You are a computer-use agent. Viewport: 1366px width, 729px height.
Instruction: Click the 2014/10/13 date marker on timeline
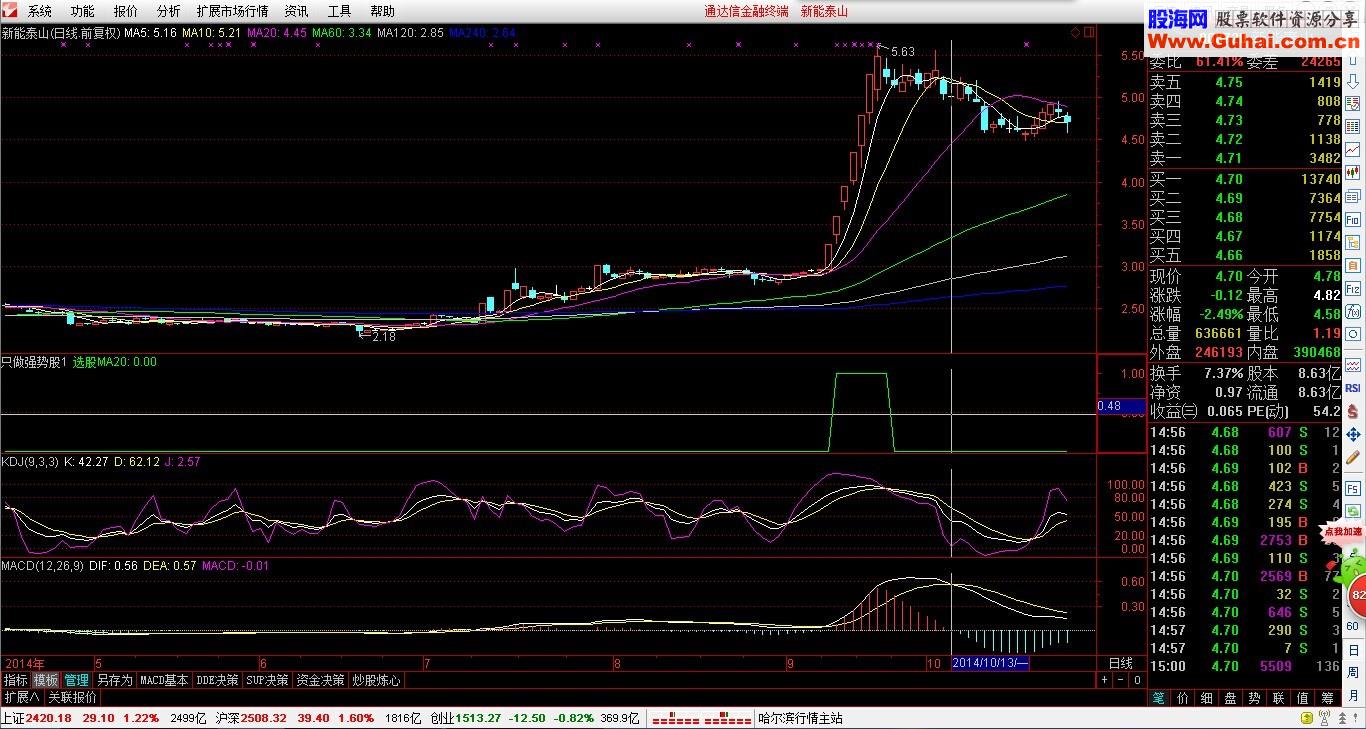click(x=991, y=663)
